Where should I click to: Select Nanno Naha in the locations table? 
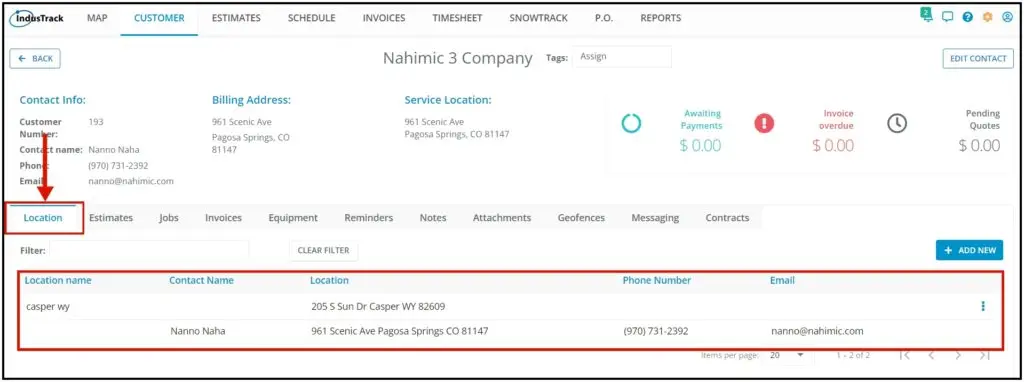pos(198,331)
